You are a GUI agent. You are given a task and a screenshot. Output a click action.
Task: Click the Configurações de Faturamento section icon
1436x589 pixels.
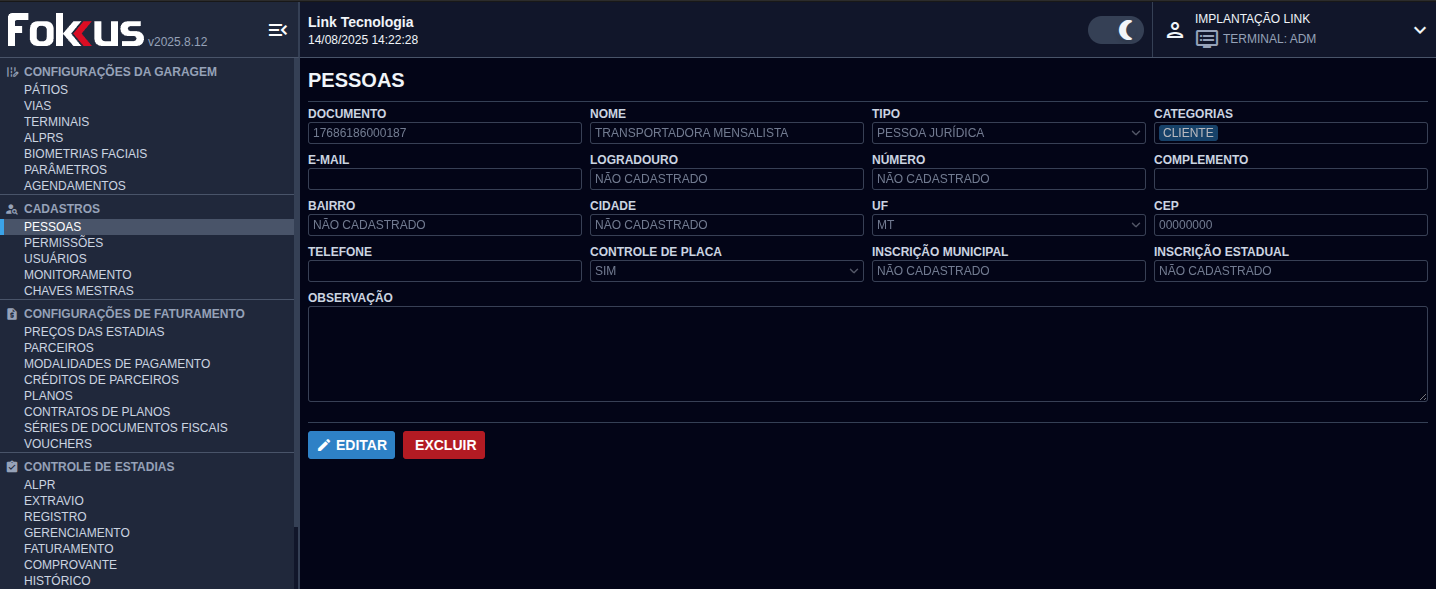point(12,314)
